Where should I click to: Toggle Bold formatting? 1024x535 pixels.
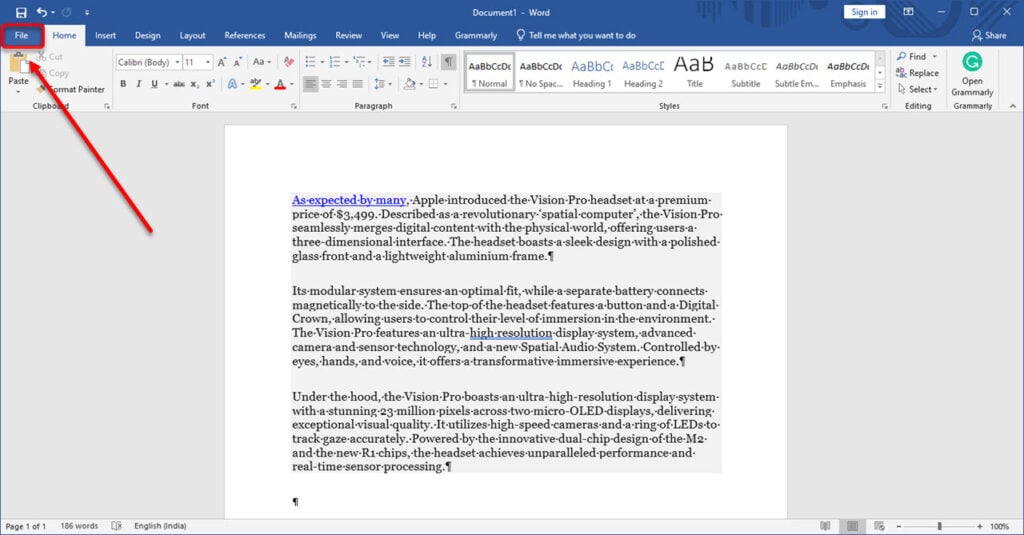tap(123, 84)
